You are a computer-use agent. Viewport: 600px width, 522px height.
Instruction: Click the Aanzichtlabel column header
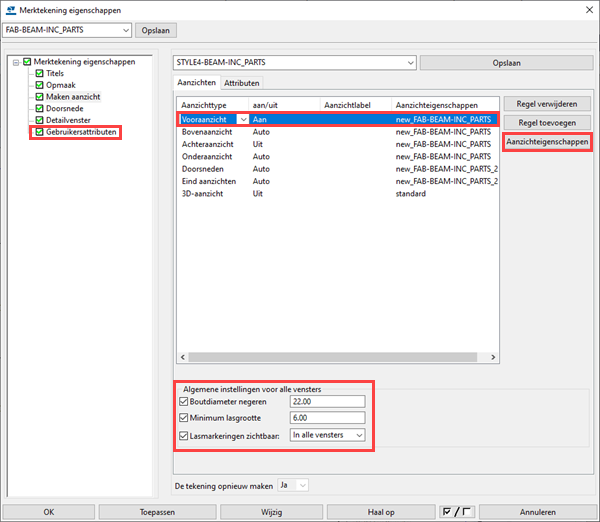[x=356, y=105]
